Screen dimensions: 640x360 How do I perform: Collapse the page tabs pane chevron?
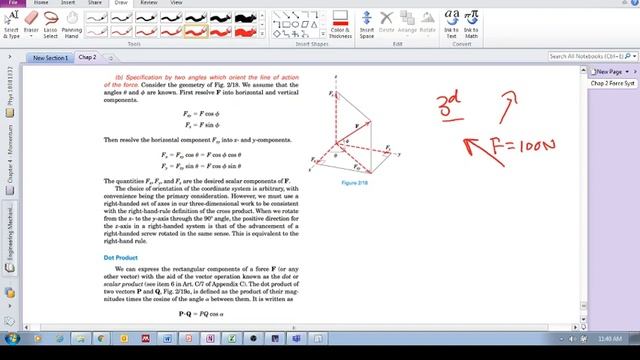(635, 72)
